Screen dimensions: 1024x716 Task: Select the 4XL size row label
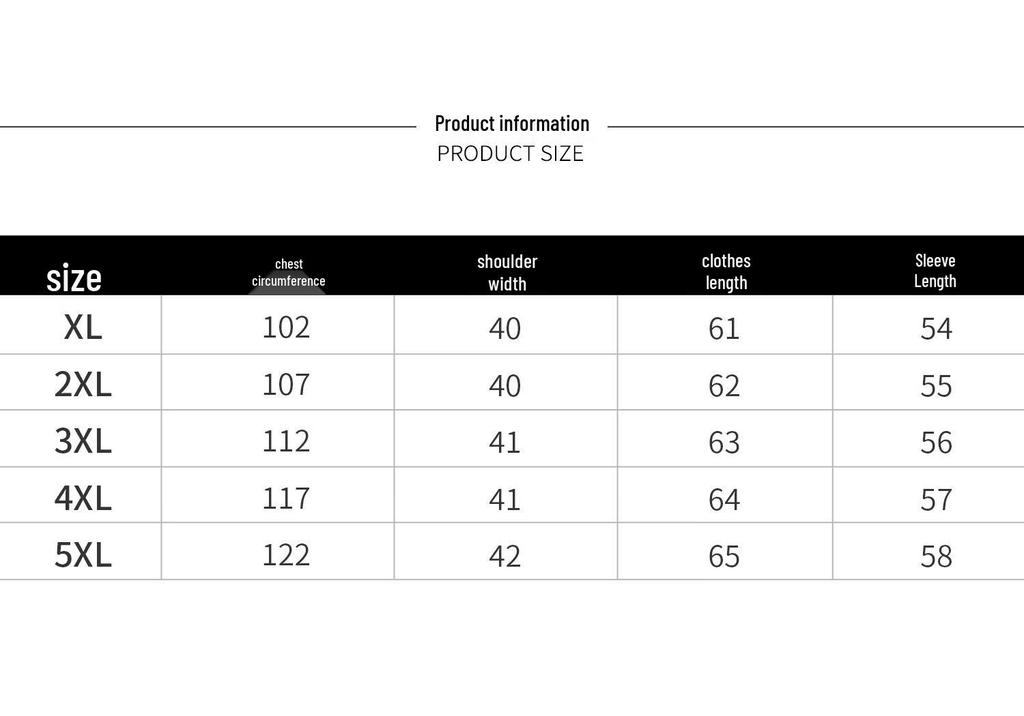pyautogui.click(x=83, y=498)
